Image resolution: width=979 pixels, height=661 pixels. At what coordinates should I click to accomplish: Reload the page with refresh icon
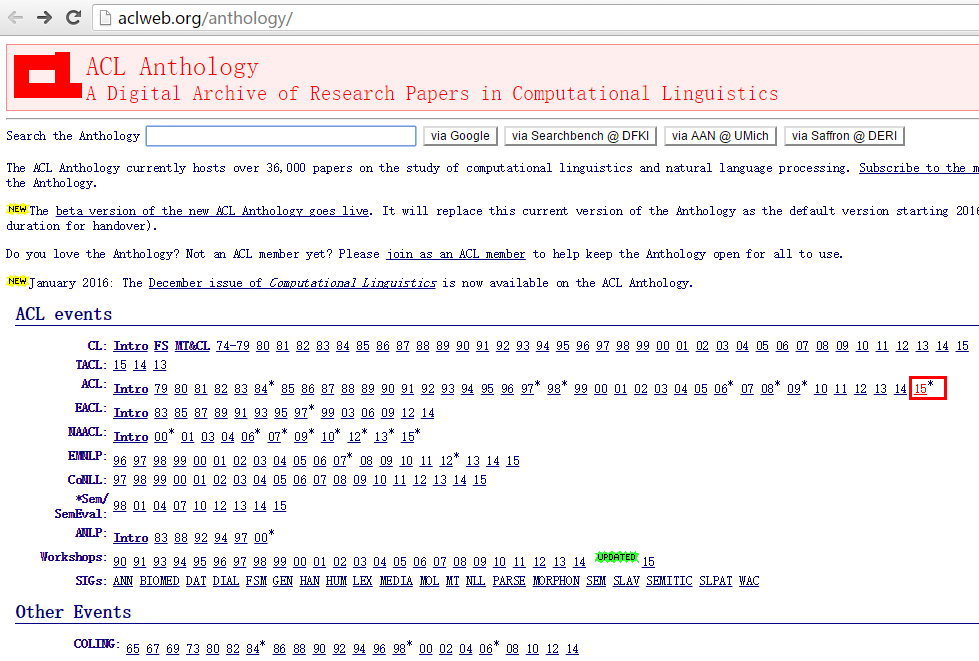point(74,17)
